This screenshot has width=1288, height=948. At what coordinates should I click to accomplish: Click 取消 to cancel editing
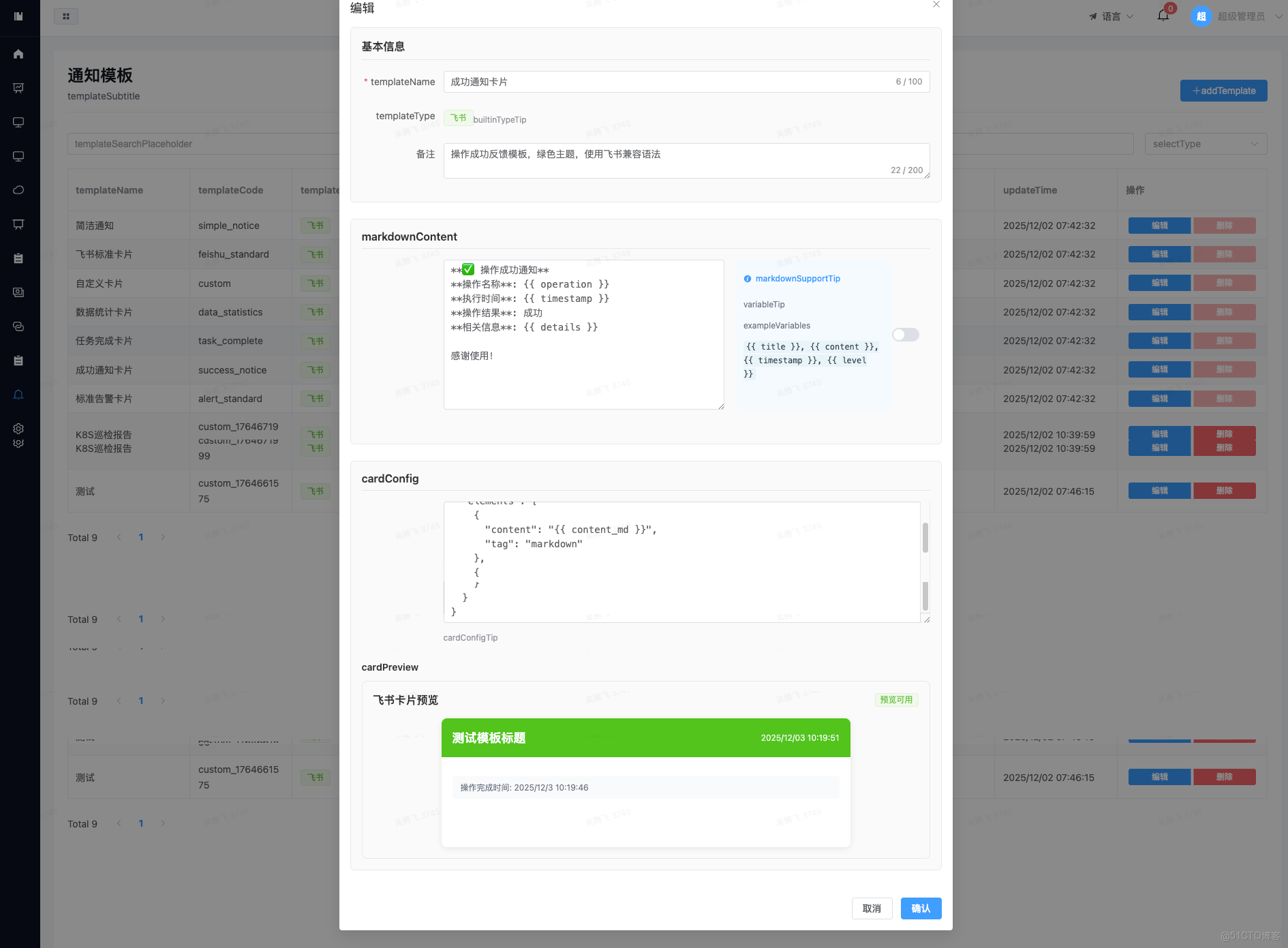[x=872, y=908]
